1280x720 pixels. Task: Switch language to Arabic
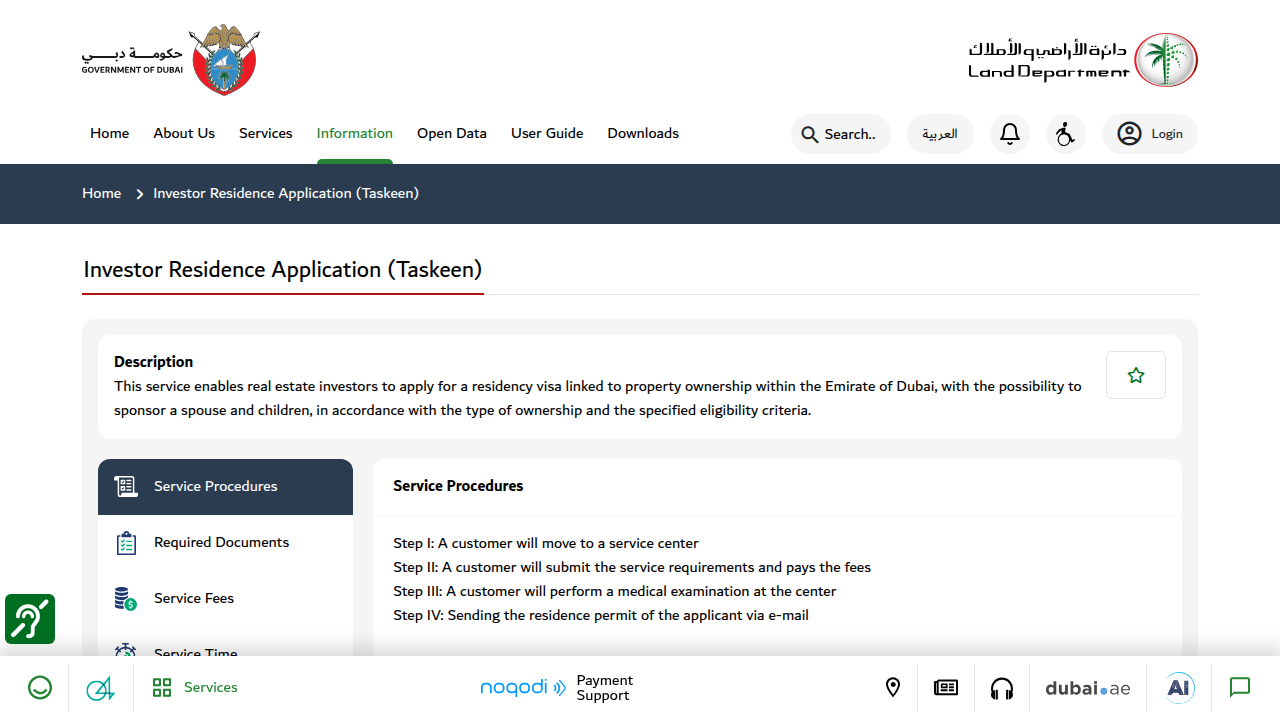tap(940, 134)
